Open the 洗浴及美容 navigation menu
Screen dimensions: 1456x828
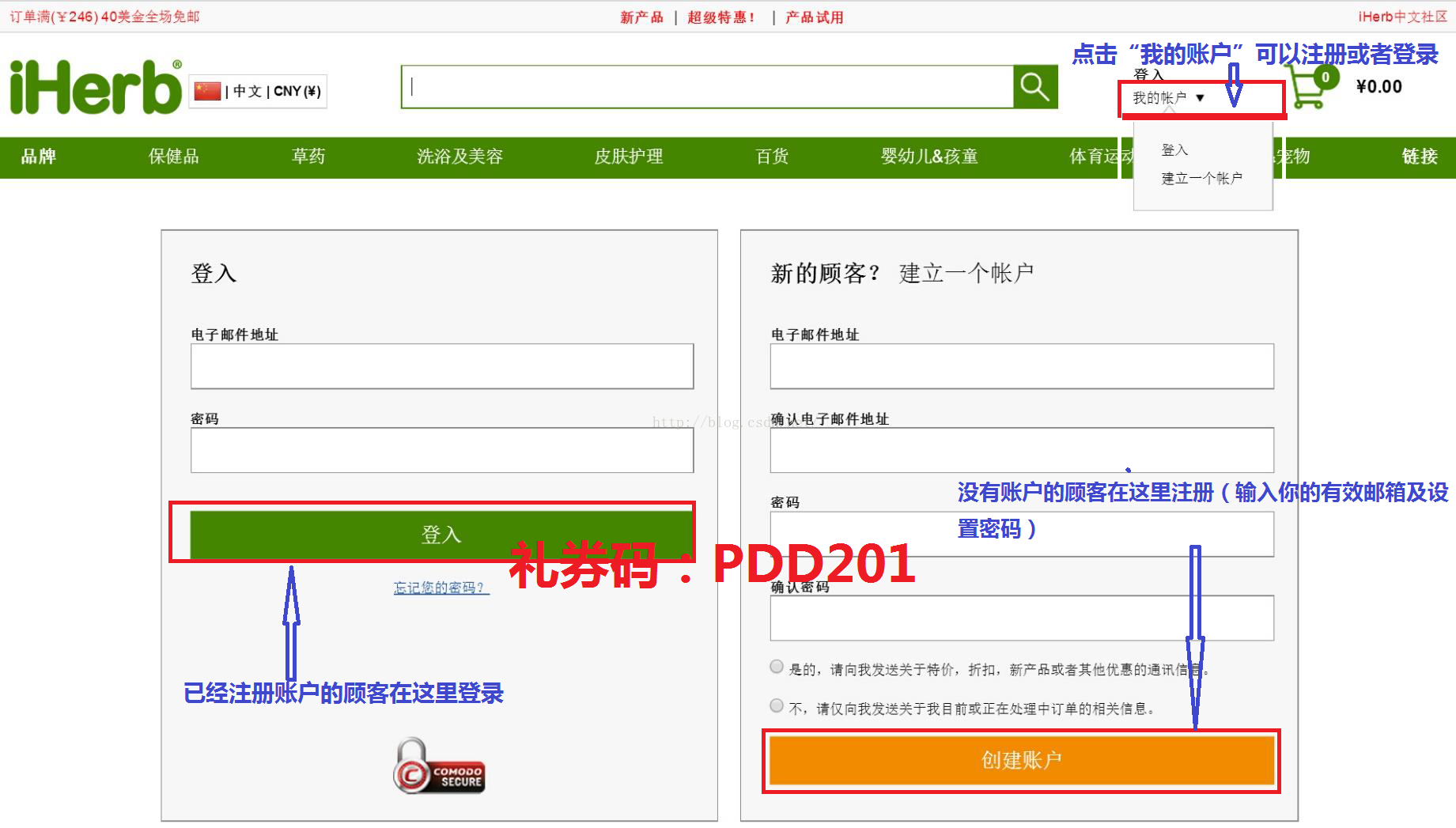(459, 157)
